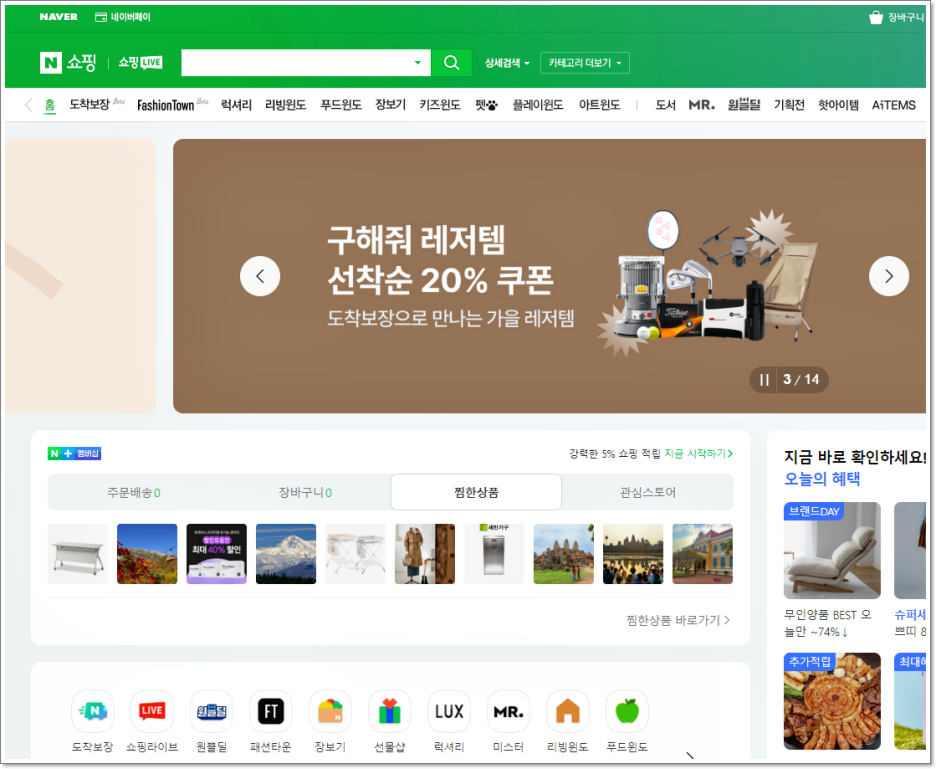Click the 패션타운 FT shortcut icon
The image size is (936, 769).
tap(270, 711)
